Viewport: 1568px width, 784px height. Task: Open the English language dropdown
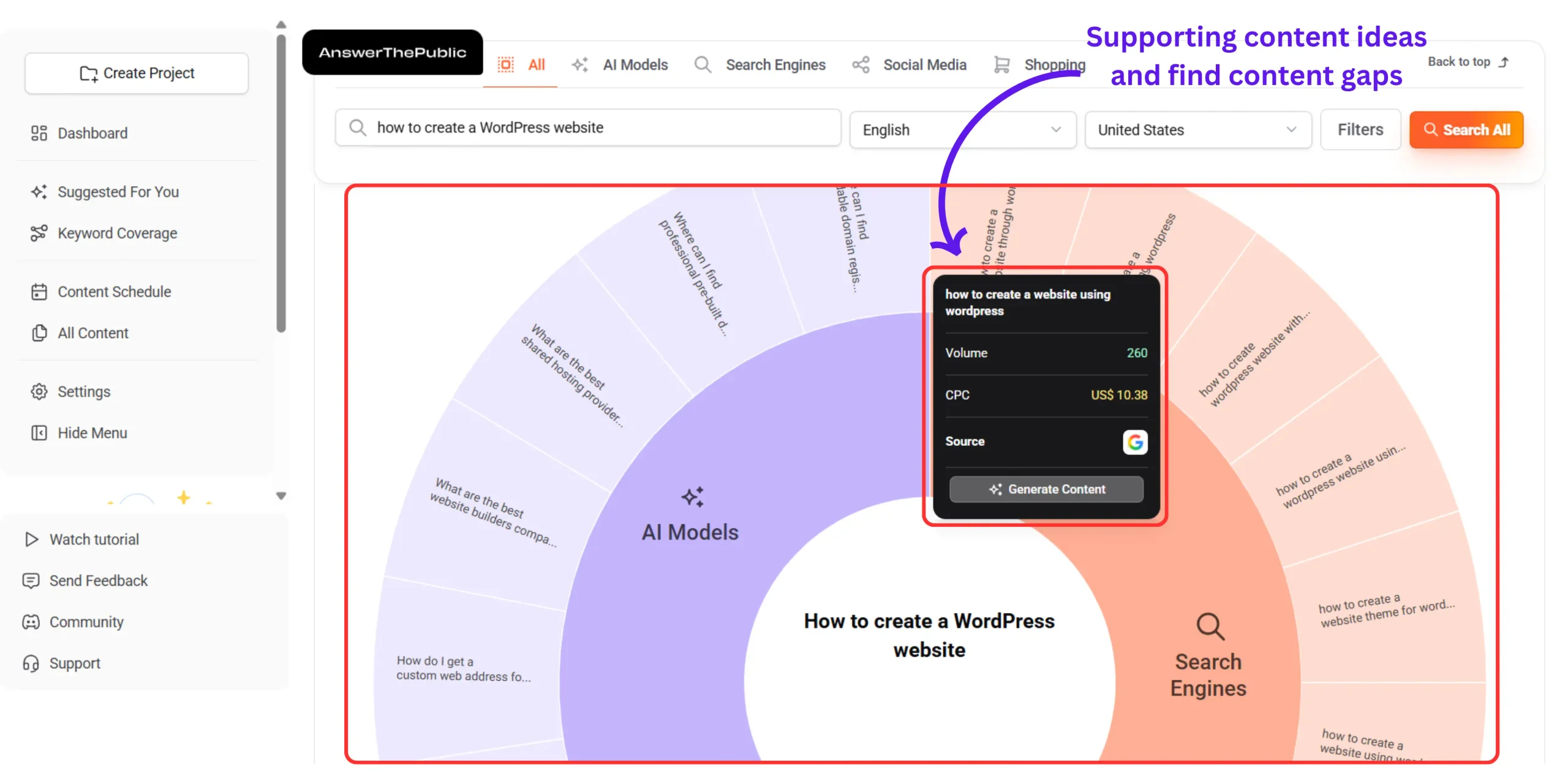(x=962, y=130)
